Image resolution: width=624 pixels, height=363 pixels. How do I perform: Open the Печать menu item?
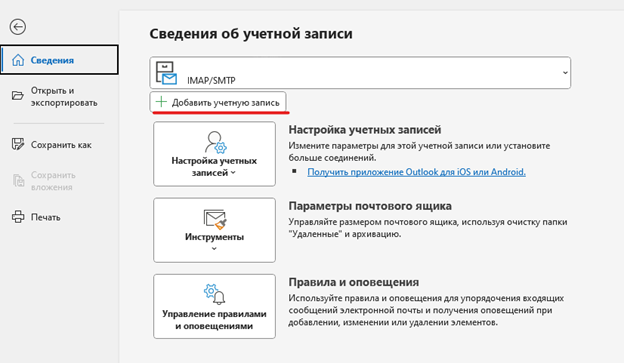pos(59,217)
